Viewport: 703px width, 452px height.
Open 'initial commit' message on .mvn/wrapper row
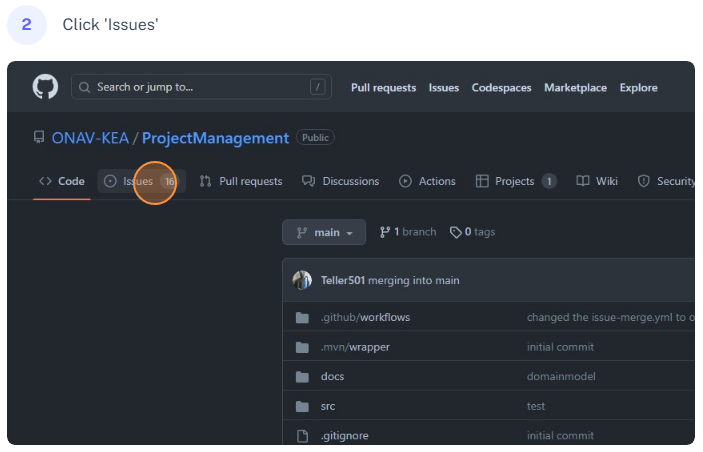click(560, 347)
